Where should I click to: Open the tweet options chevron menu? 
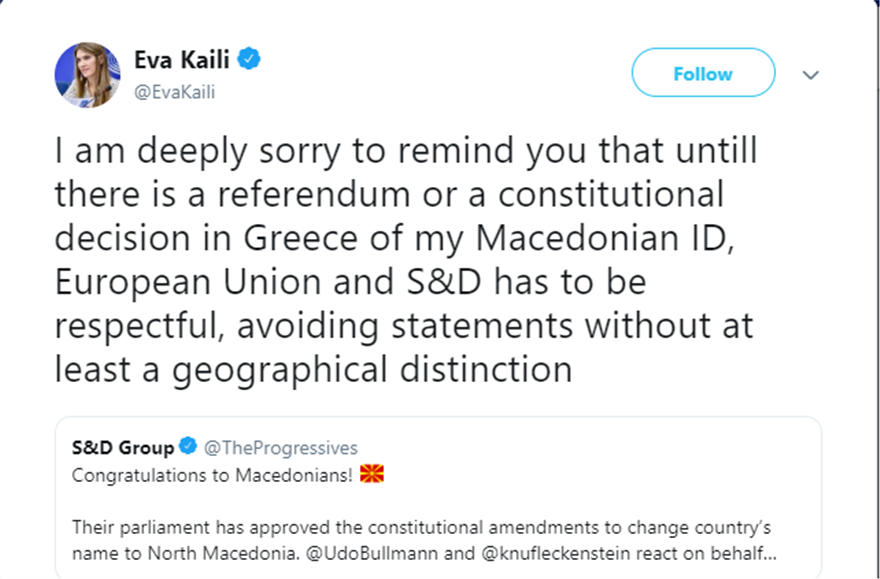point(811,75)
